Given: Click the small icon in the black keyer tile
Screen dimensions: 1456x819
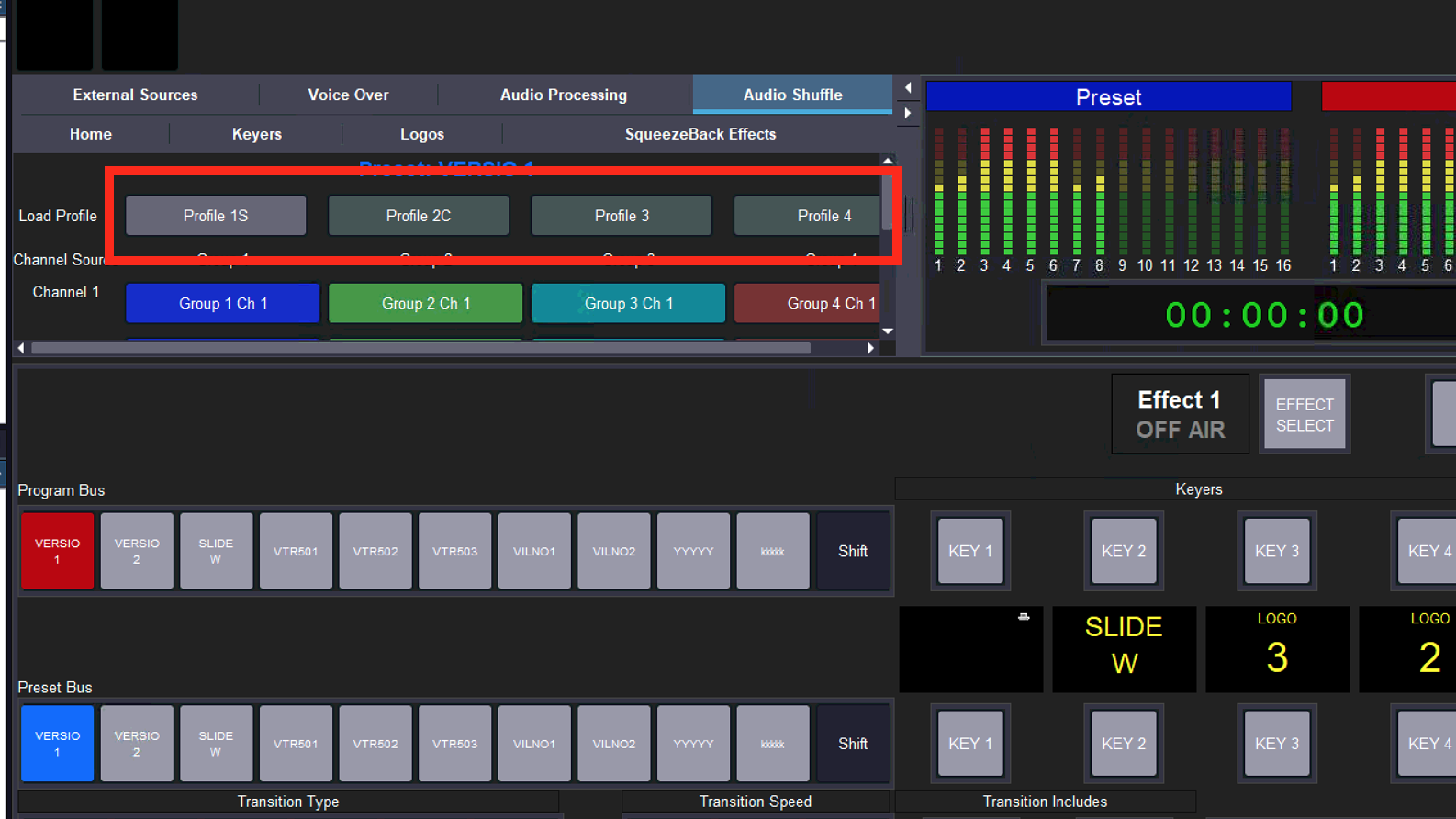Looking at the screenshot, I should (x=1024, y=617).
